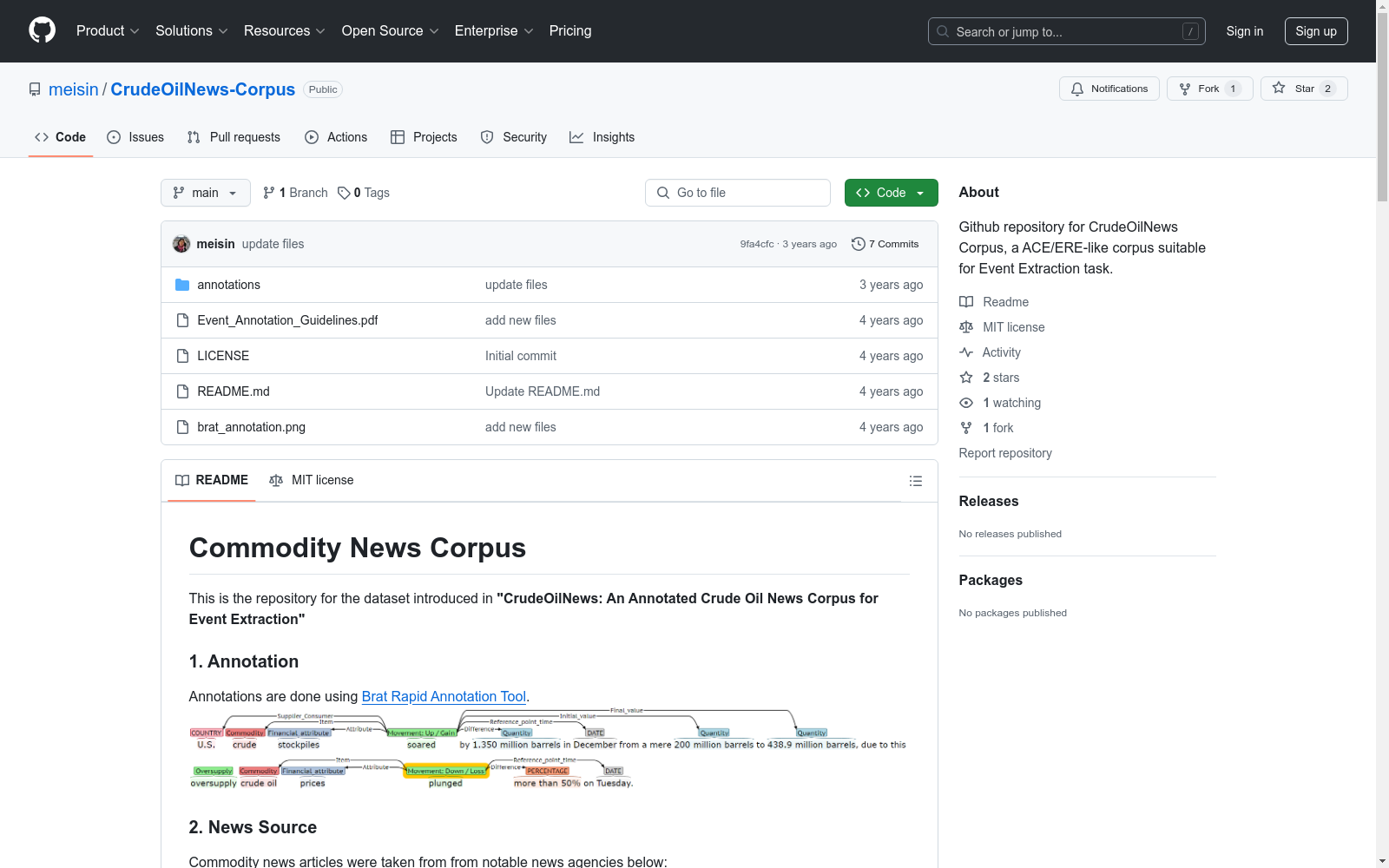1389x868 pixels.
Task: Click the repository icon beside meisin
Action: pos(35,89)
